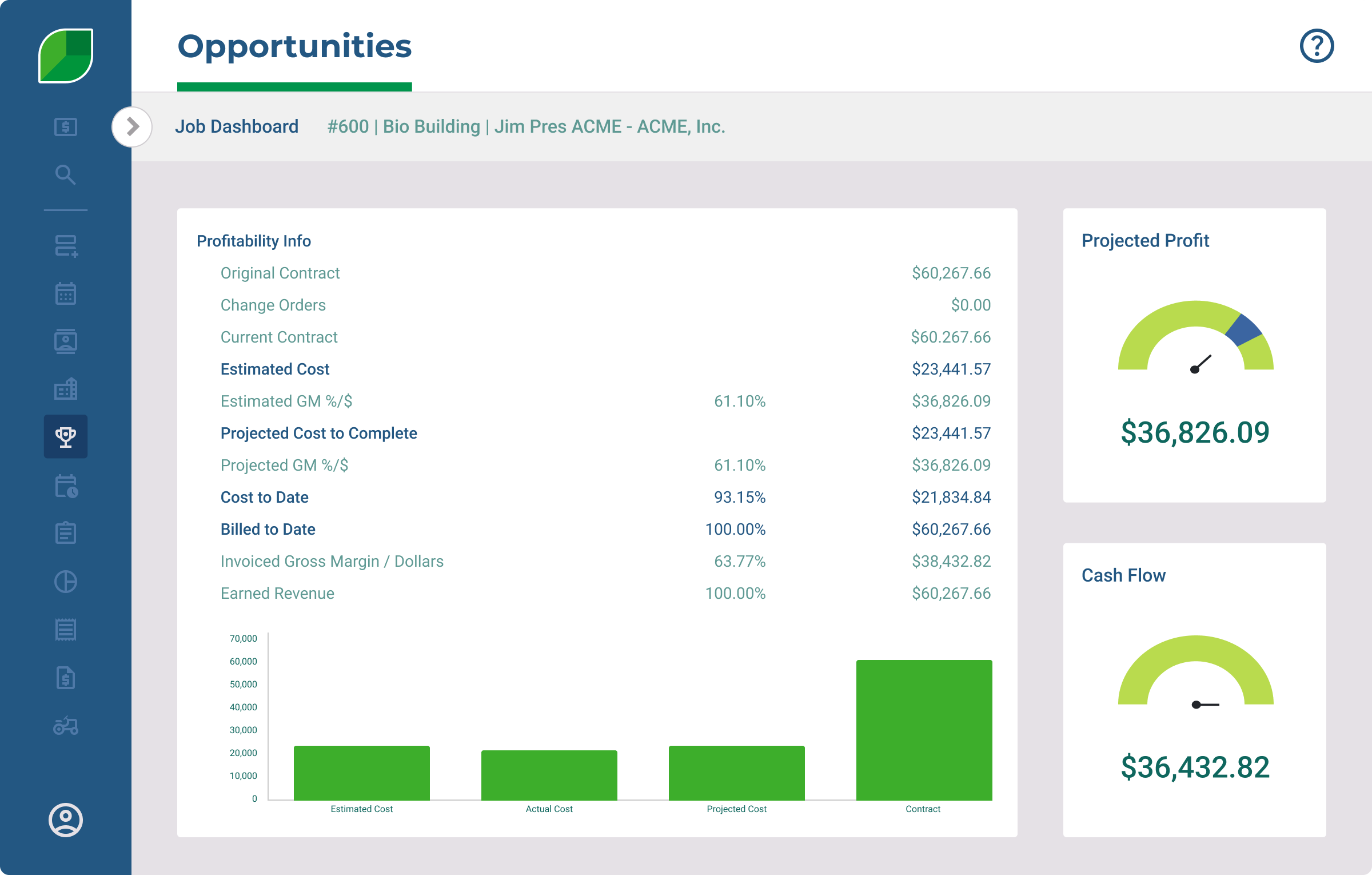Click the mower equipment icon

(66, 725)
